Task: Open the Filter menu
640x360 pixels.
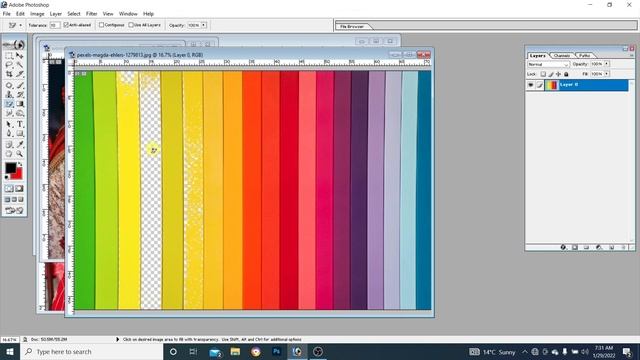Action: click(91, 14)
